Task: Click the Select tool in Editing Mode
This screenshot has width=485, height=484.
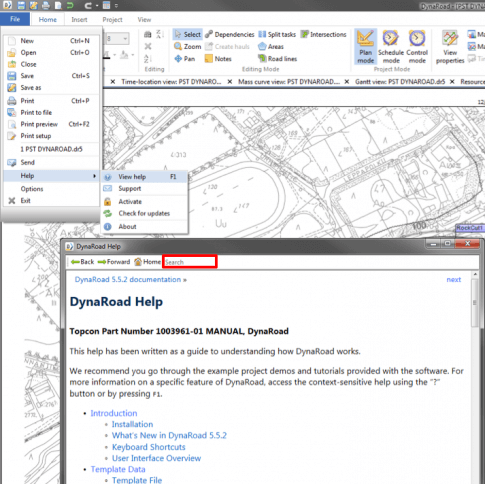Action: 188,34
